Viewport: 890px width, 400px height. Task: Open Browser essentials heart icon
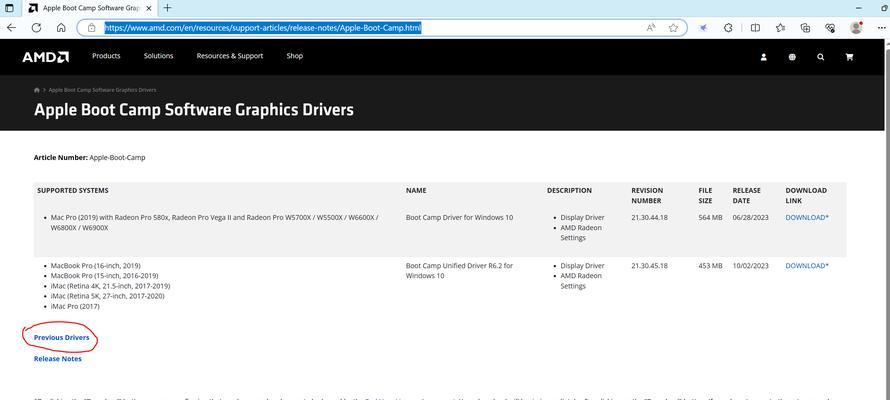pos(830,28)
